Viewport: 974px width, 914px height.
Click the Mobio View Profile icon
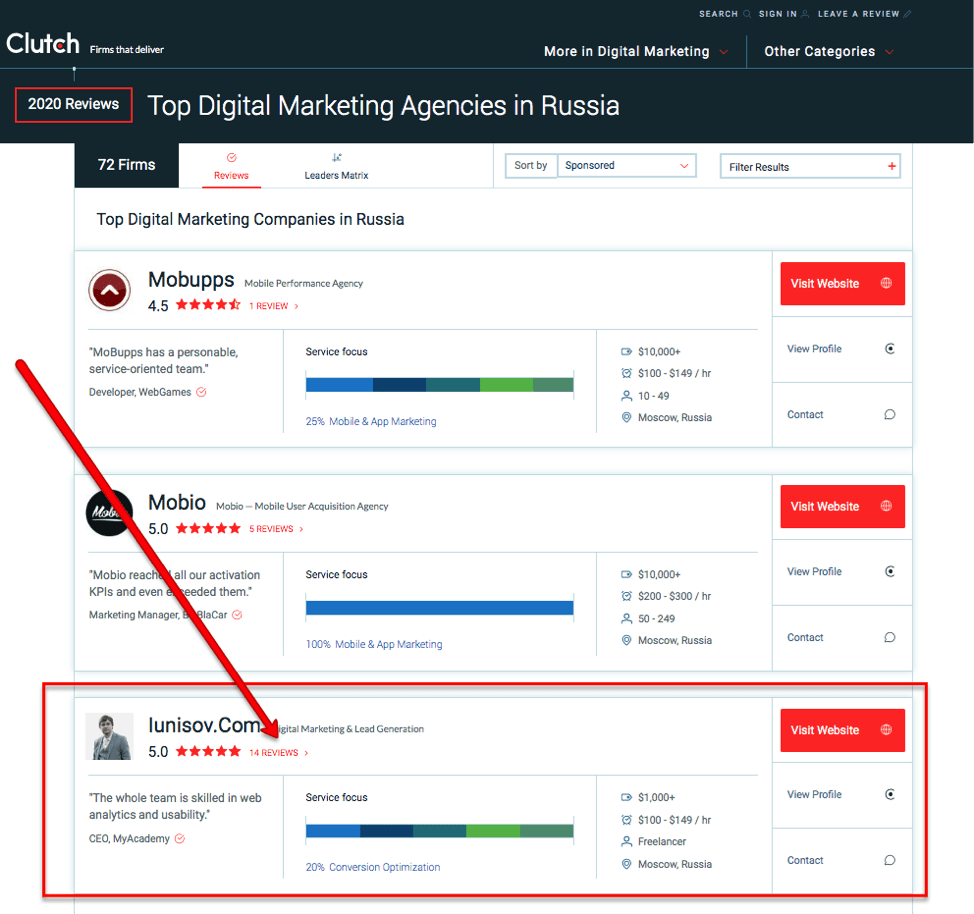point(890,572)
